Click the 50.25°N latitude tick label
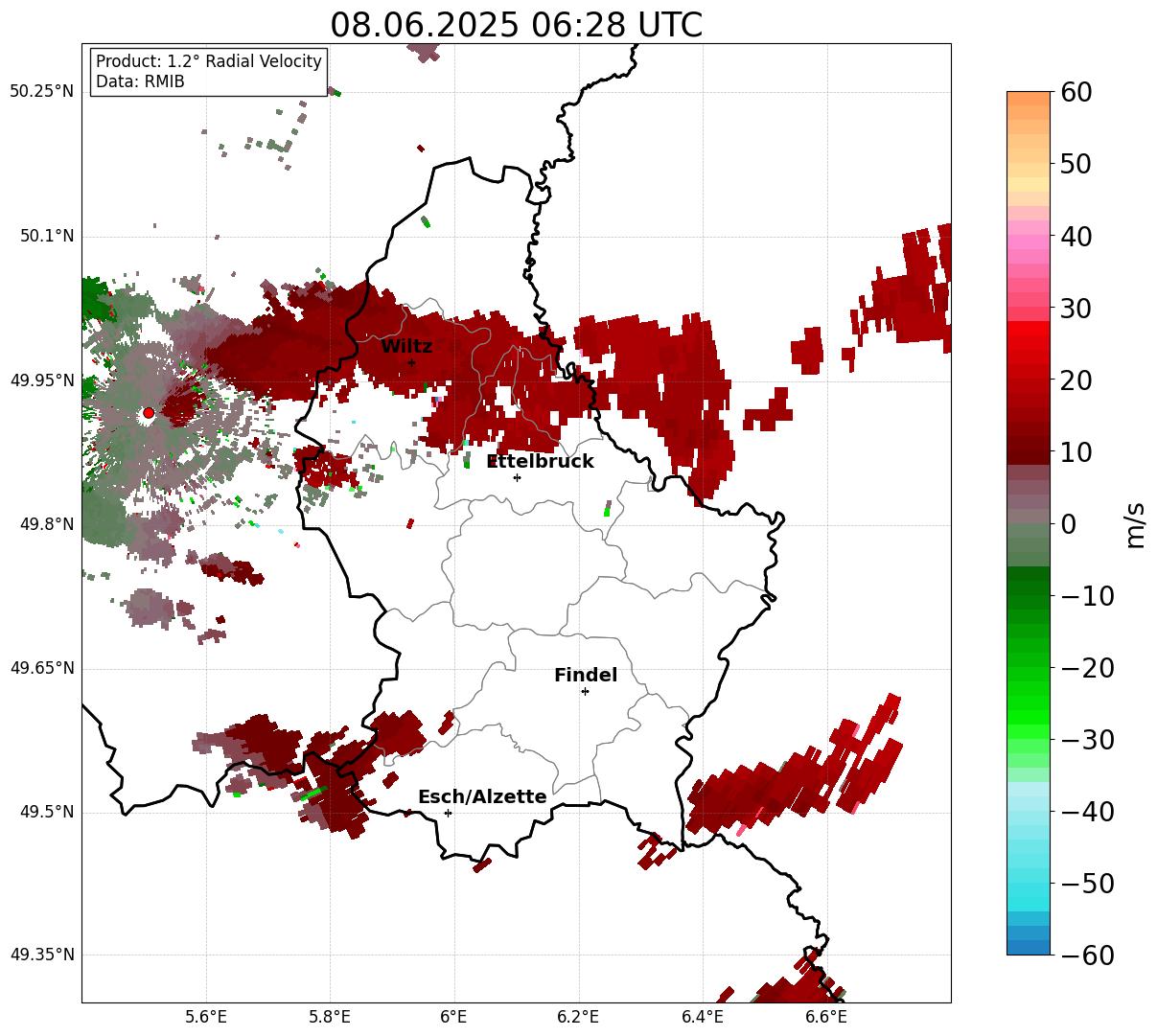The height and width of the screenshot is (1036, 1157). (41, 92)
